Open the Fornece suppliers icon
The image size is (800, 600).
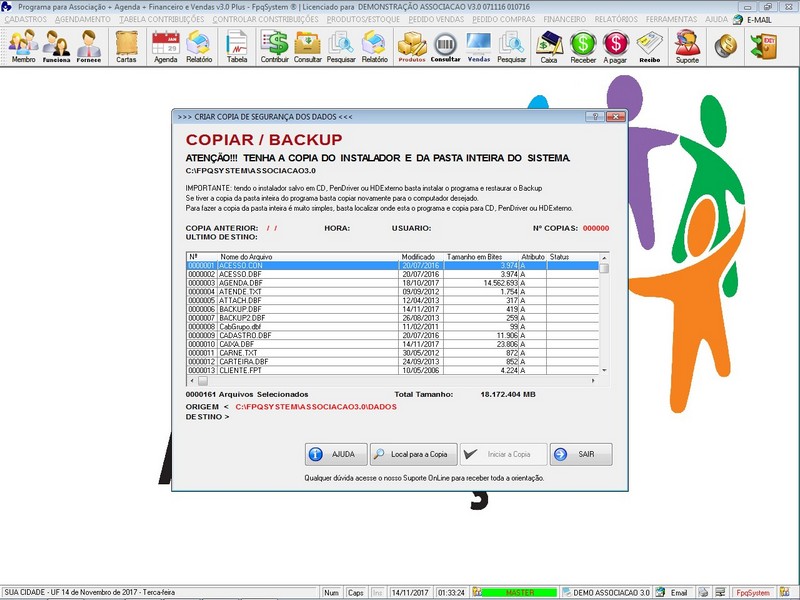click(89, 46)
